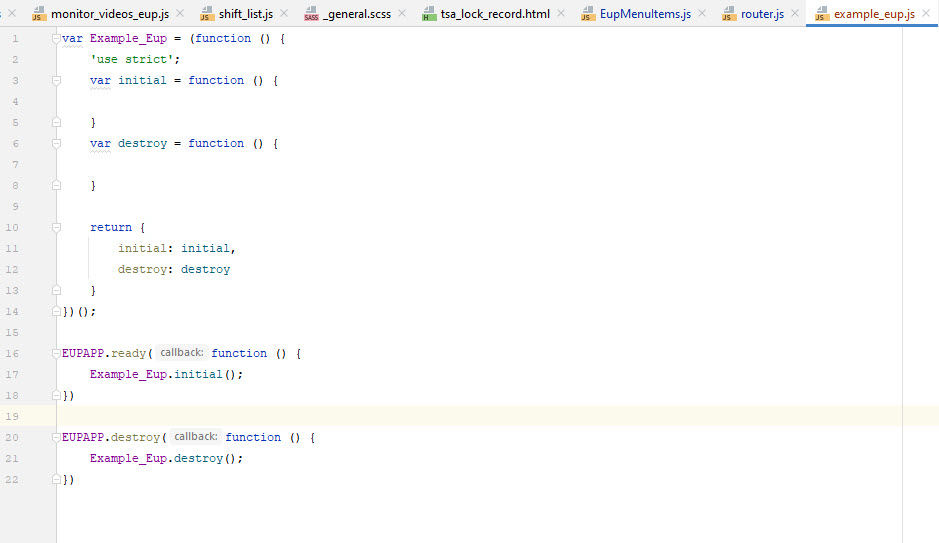This screenshot has height=543, width=939.
Task: Click the callback hint on line 16
Action: click(181, 353)
